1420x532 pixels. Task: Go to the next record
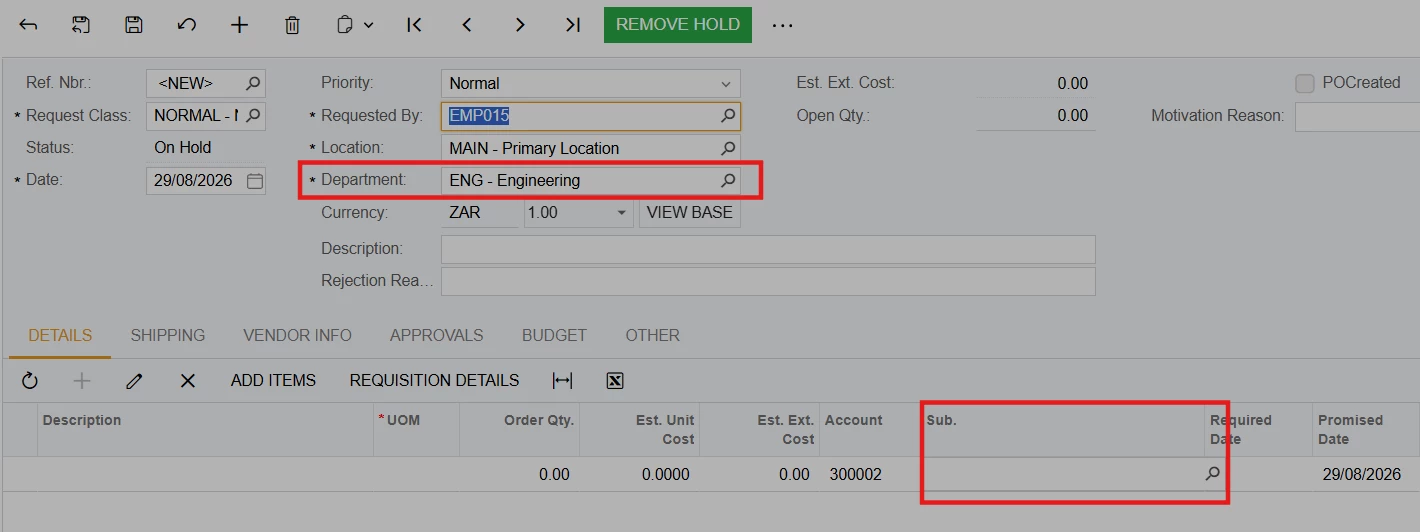tap(520, 25)
